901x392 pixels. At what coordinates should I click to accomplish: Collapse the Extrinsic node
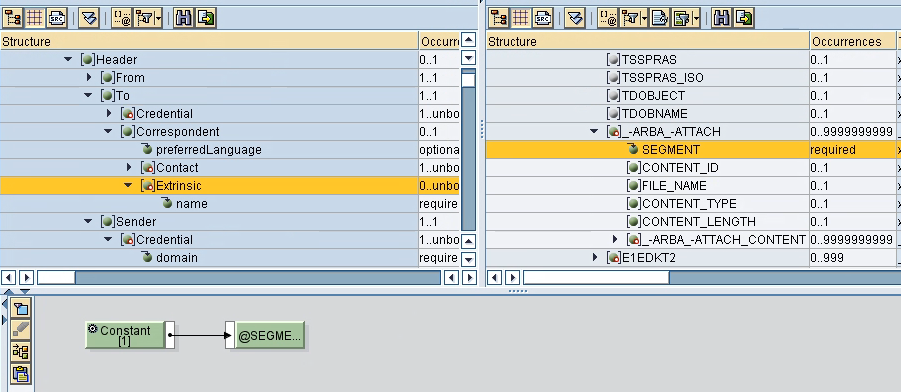point(128,186)
